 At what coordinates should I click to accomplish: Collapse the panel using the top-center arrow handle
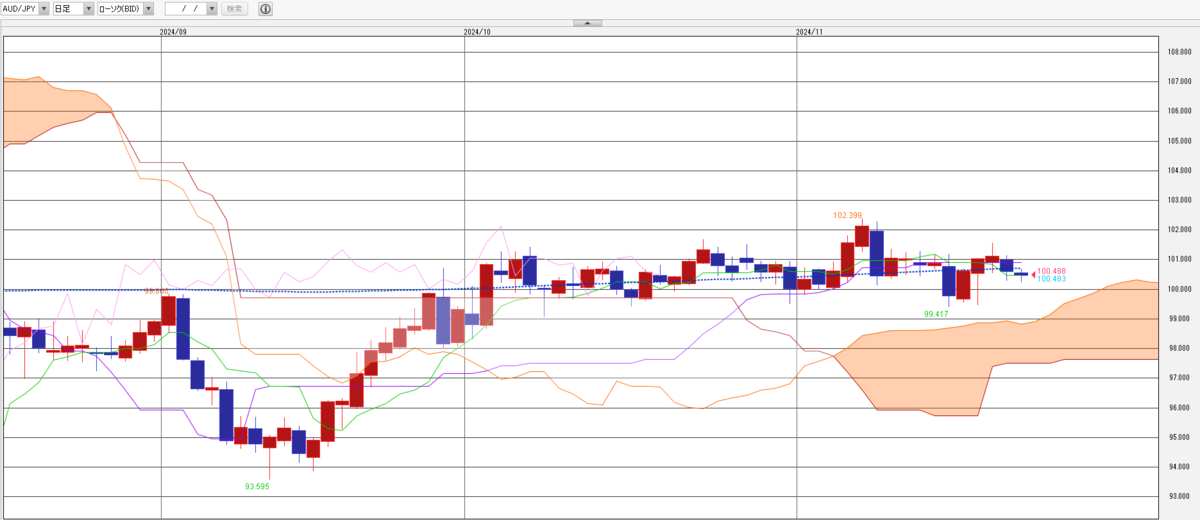588,22
